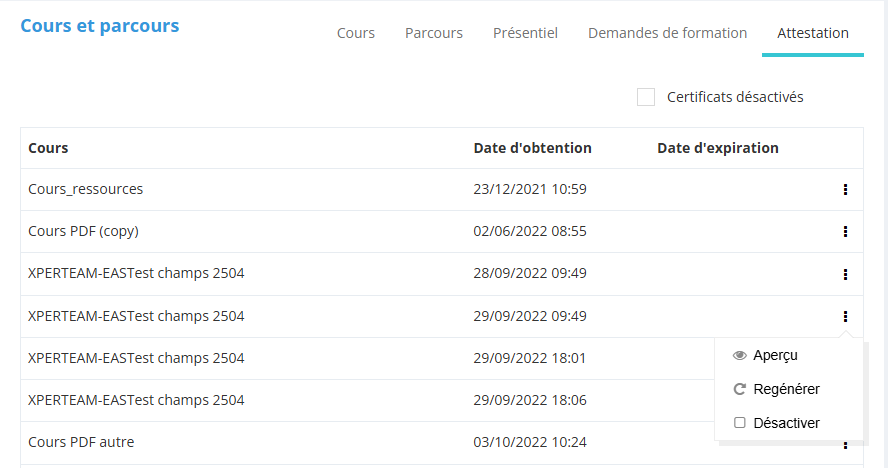This screenshot has width=888, height=468.
Task: Click the eye icon beside Aperçu
Action: 740,355
